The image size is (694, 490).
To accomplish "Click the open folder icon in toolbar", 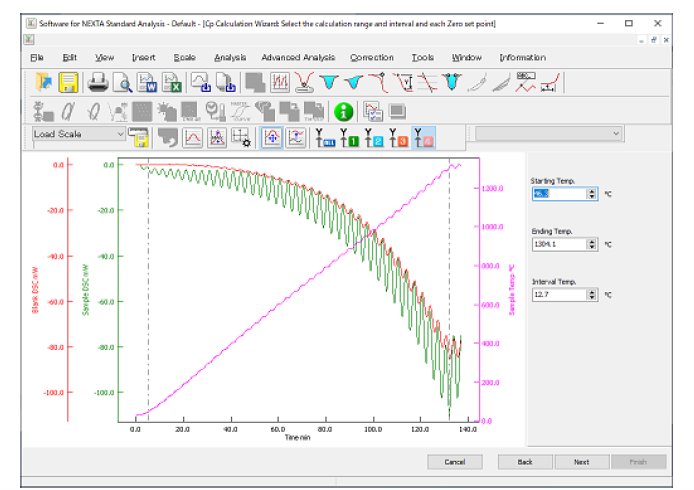I will (x=44, y=83).
